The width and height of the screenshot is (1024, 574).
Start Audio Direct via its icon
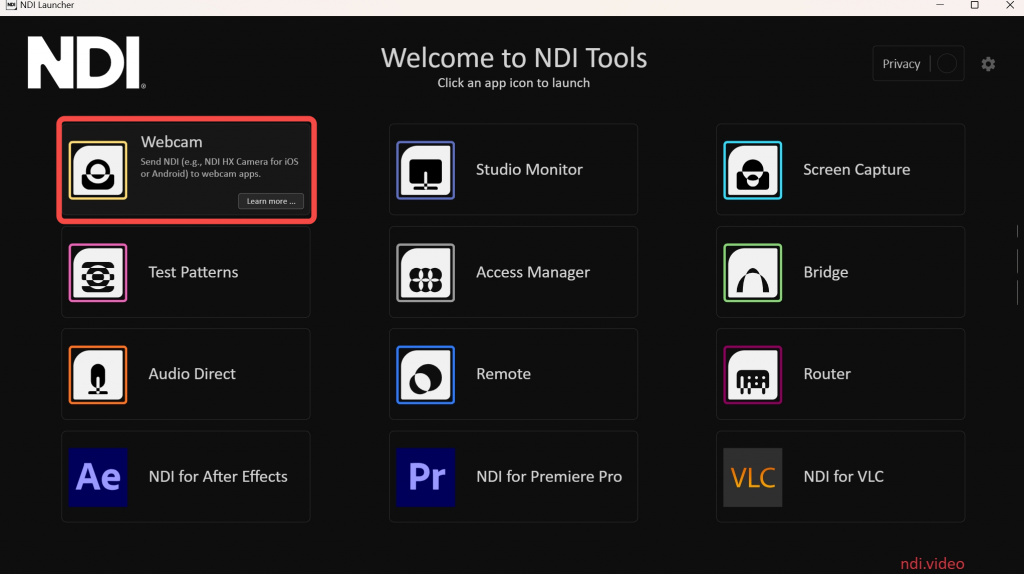pyautogui.click(x=98, y=375)
